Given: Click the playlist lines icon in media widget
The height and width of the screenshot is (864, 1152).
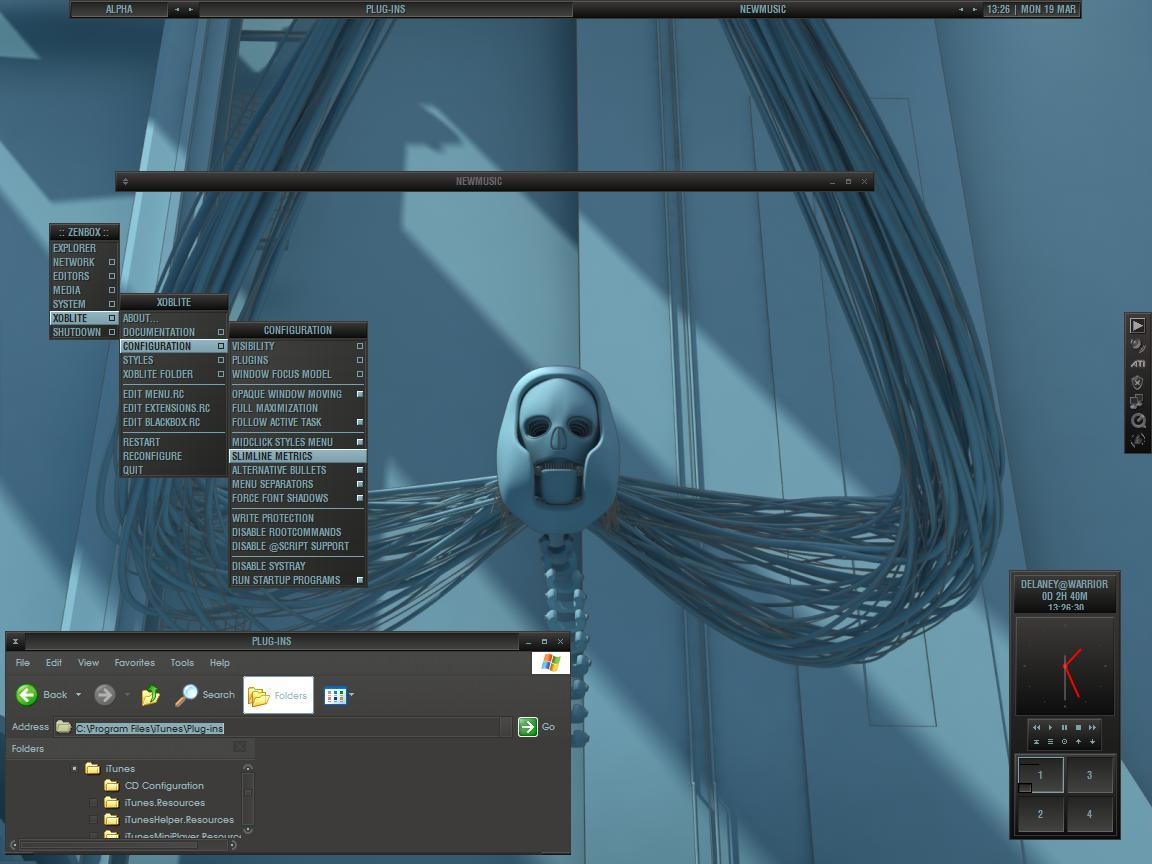Looking at the screenshot, I should pyautogui.click(x=1051, y=741).
